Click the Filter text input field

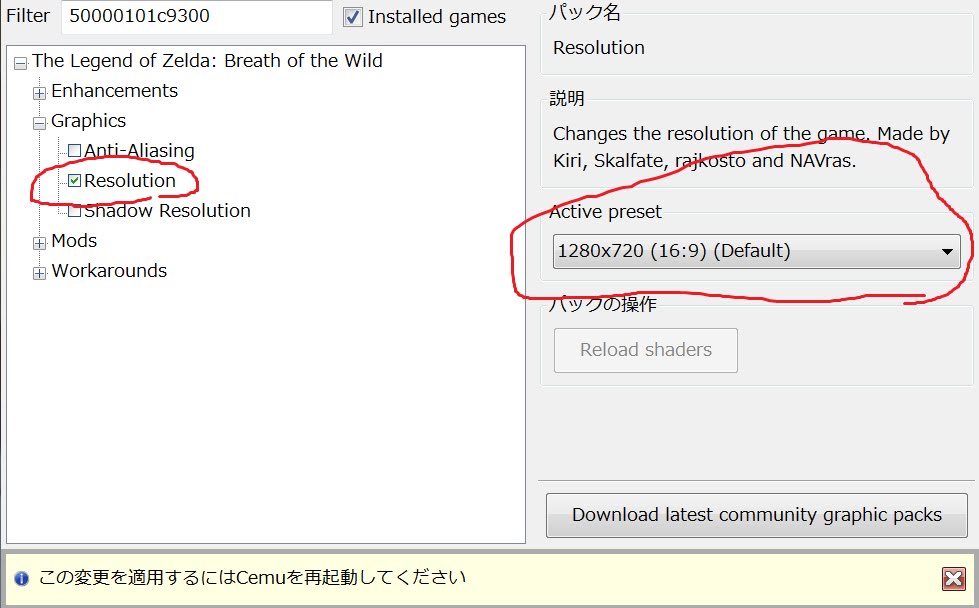point(197,16)
